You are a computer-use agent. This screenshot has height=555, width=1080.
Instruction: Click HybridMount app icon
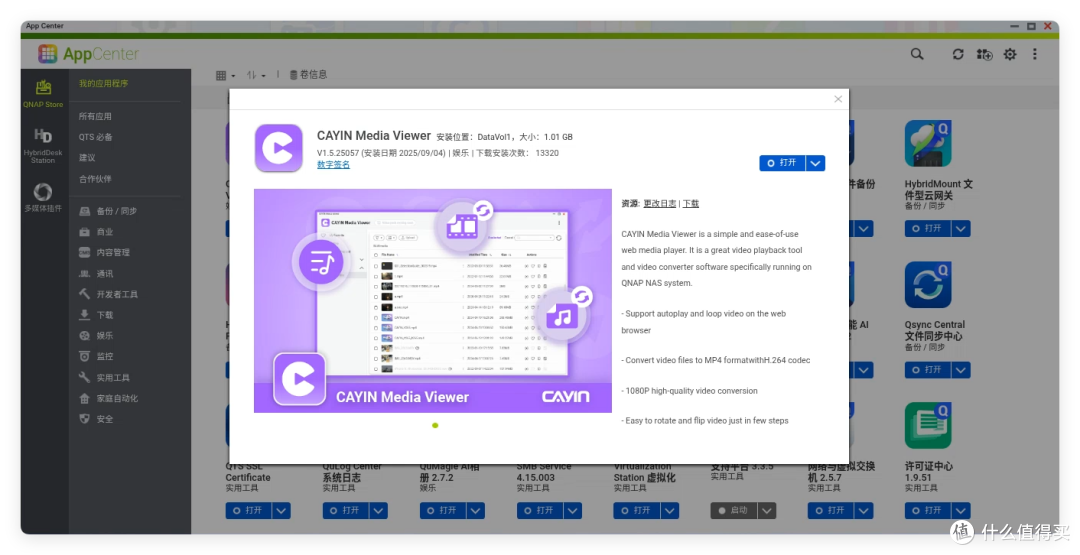pos(928,143)
